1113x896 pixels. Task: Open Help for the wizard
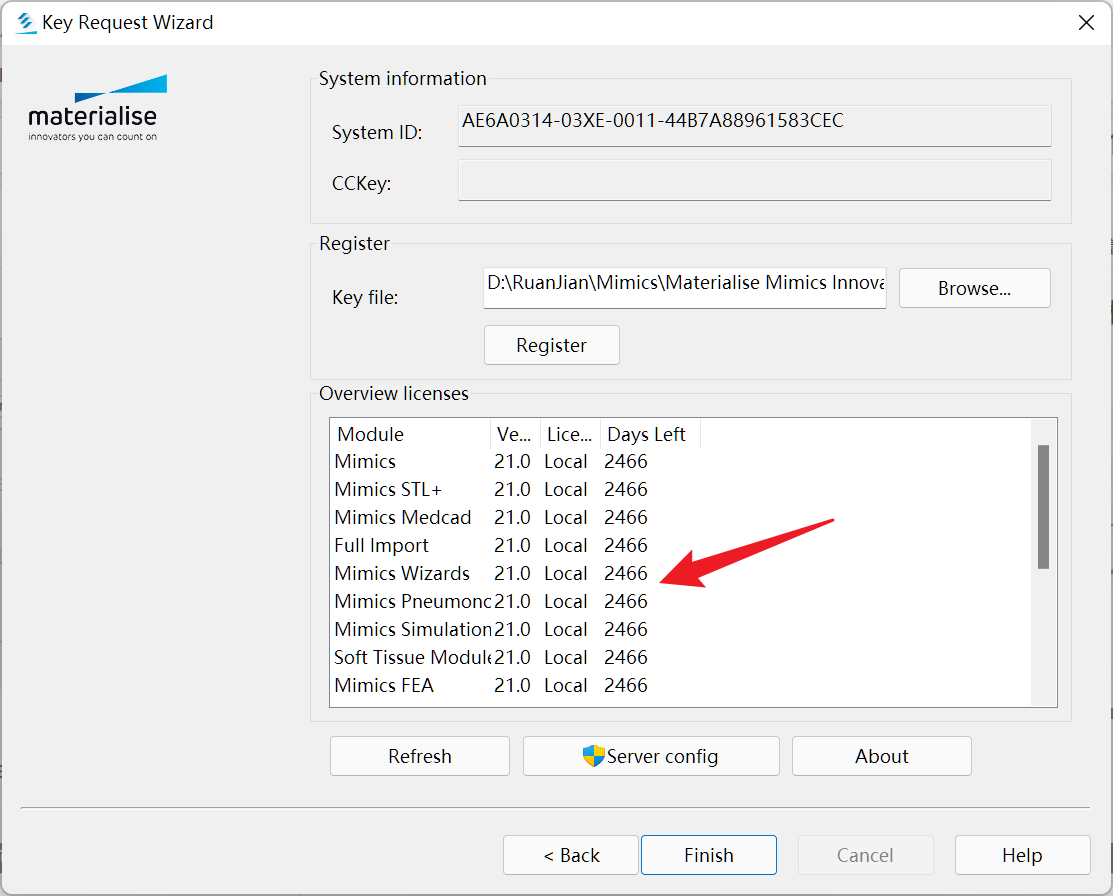(x=1022, y=855)
